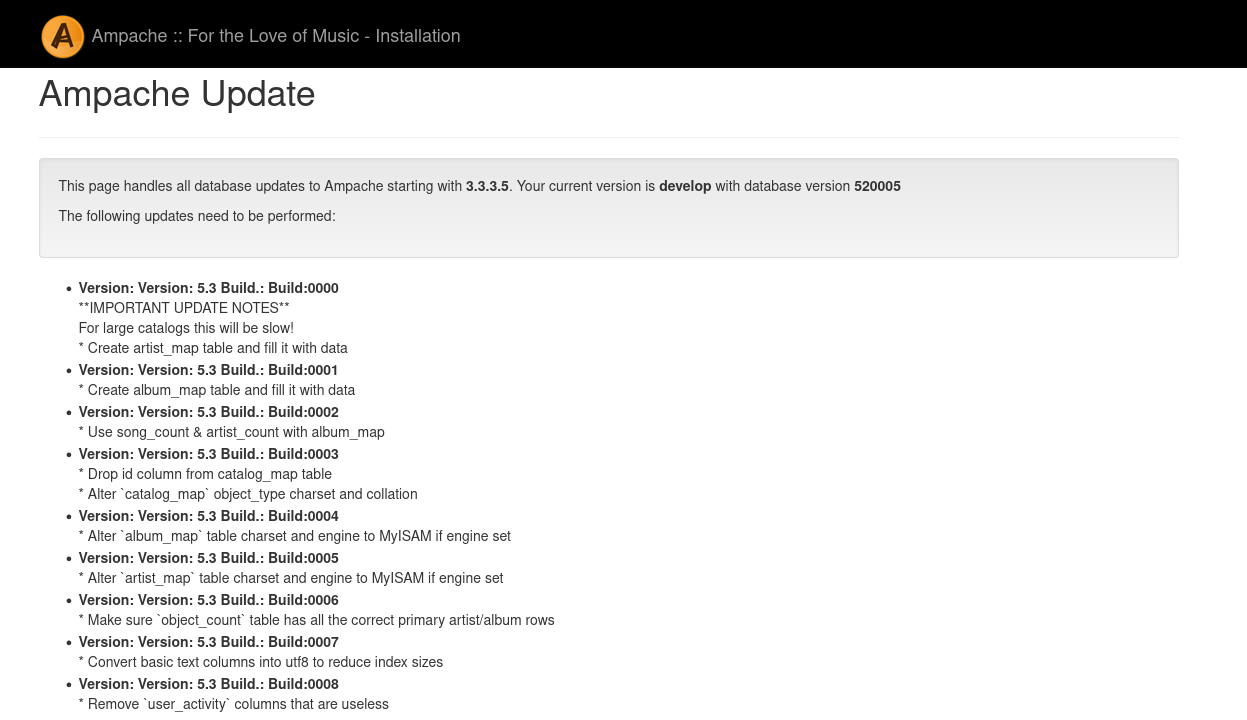Screen dimensions: 1247x720
Task: Click the bold 'develop' current version text
Action: [685, 186]
